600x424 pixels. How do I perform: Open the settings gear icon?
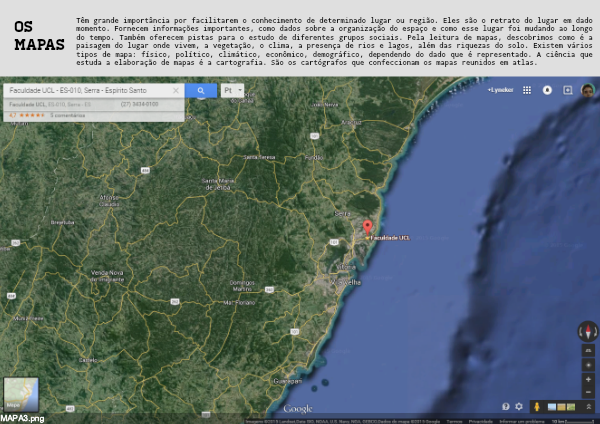519,406
